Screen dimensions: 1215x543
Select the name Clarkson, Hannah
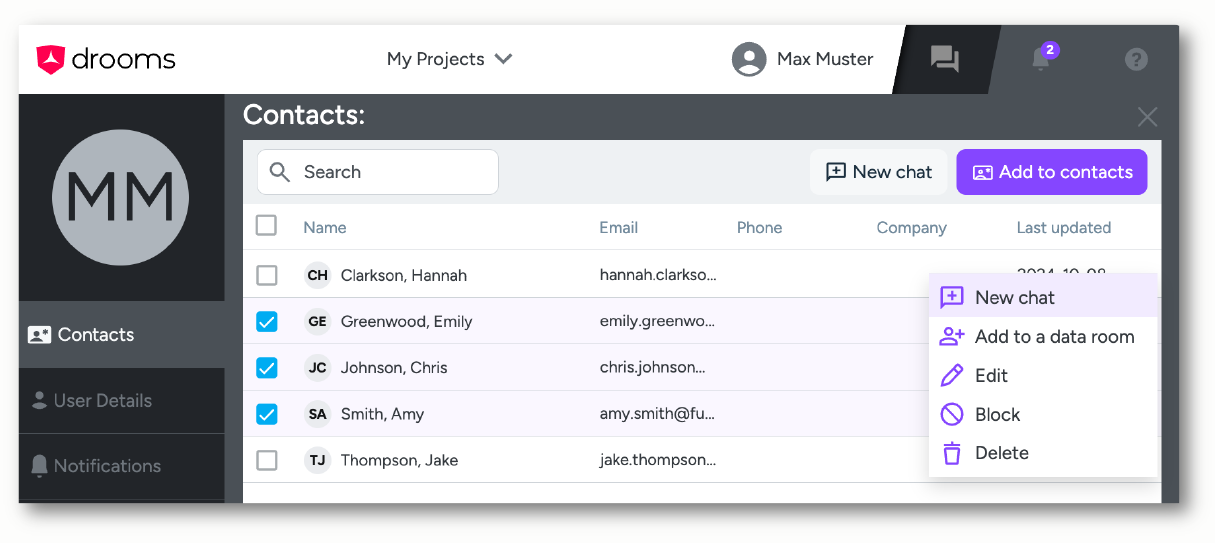coord(404,276)
